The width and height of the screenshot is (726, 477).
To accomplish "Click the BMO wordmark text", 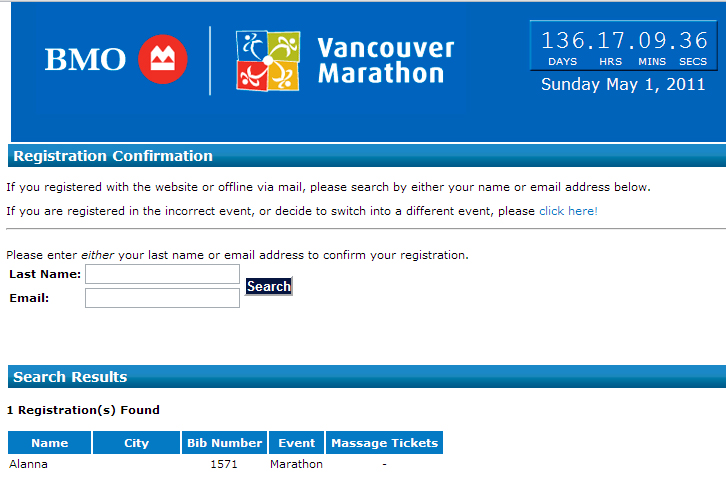I will 85,60.
